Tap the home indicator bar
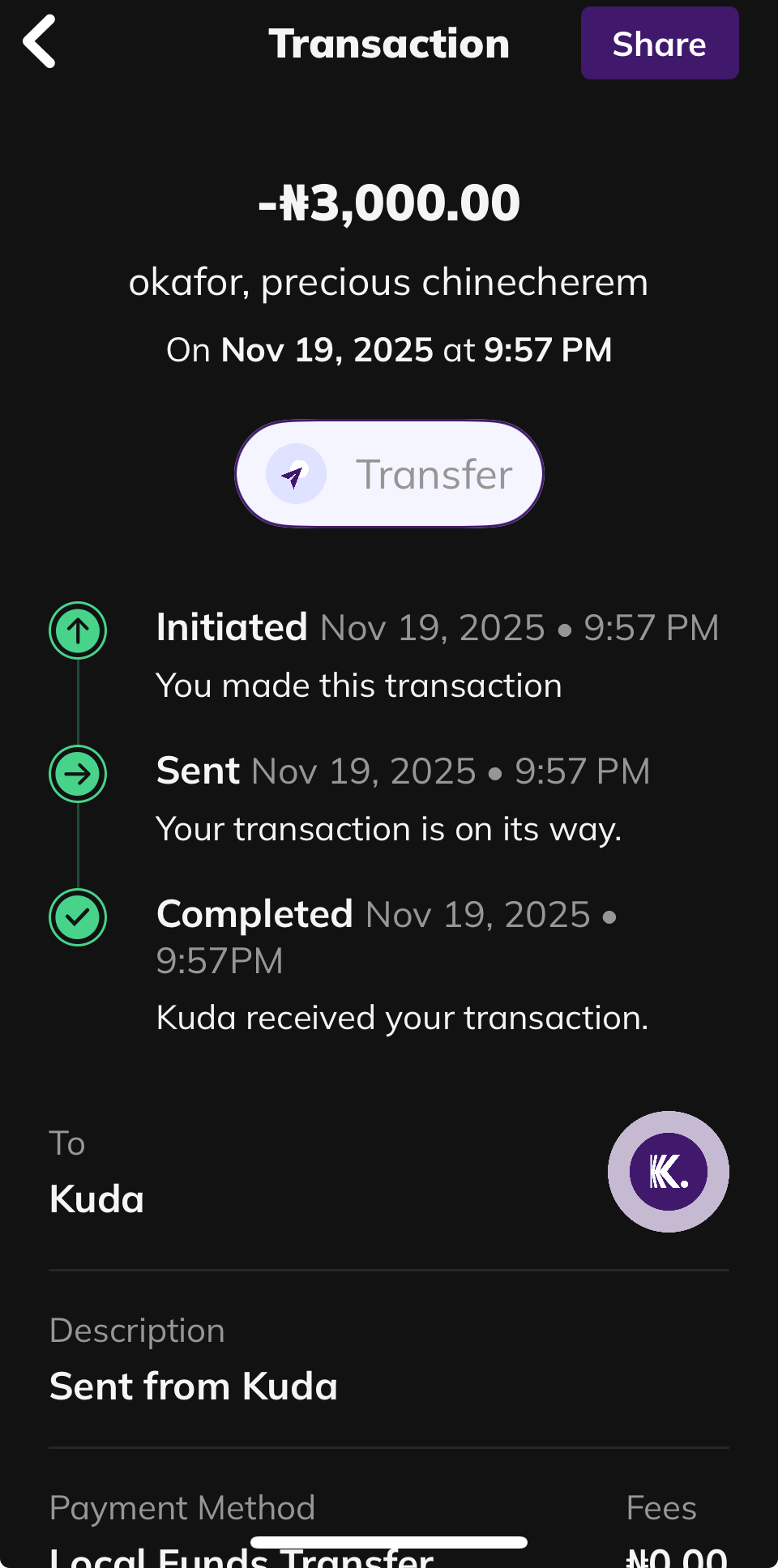 coord(389,1542)
